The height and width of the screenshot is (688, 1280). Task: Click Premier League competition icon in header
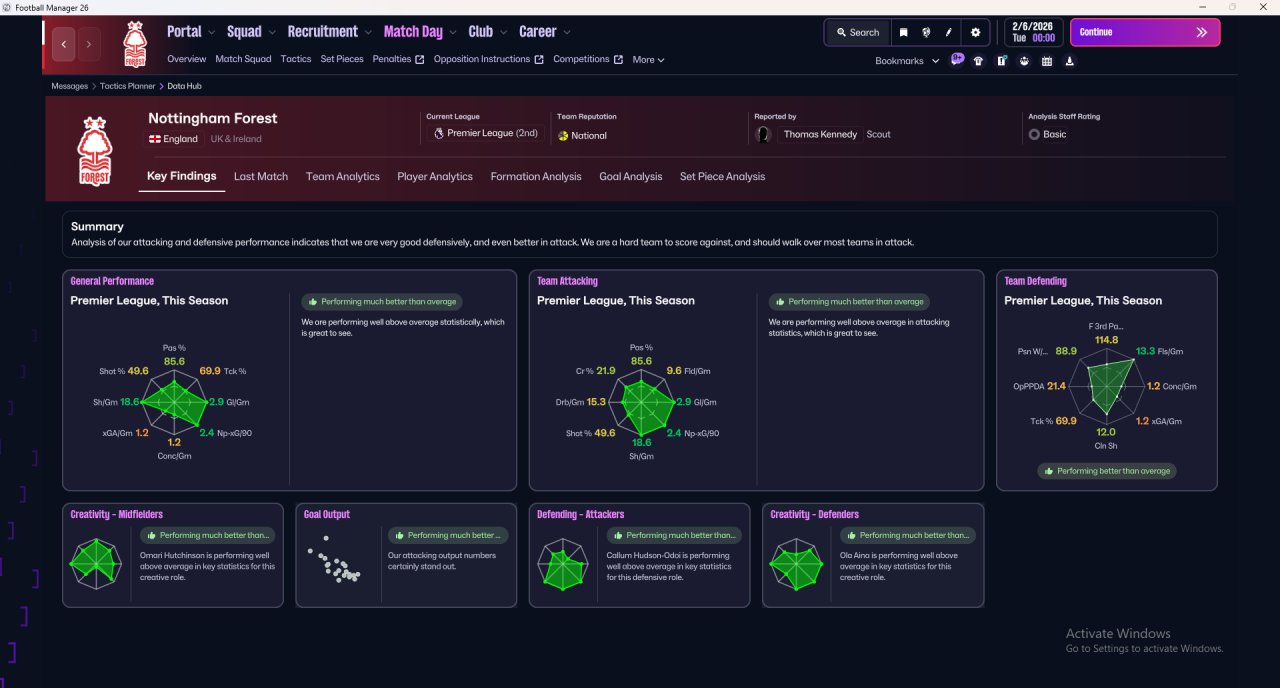coord(438,133)
